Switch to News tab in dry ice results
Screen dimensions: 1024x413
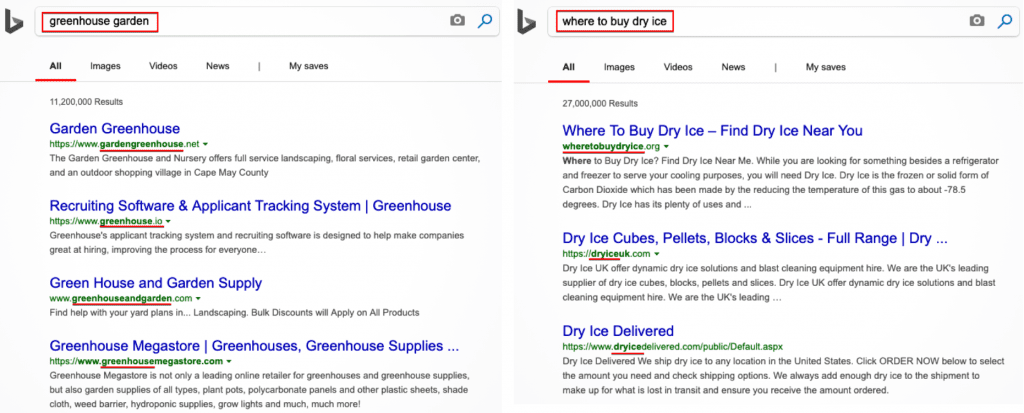click(733, 67)
